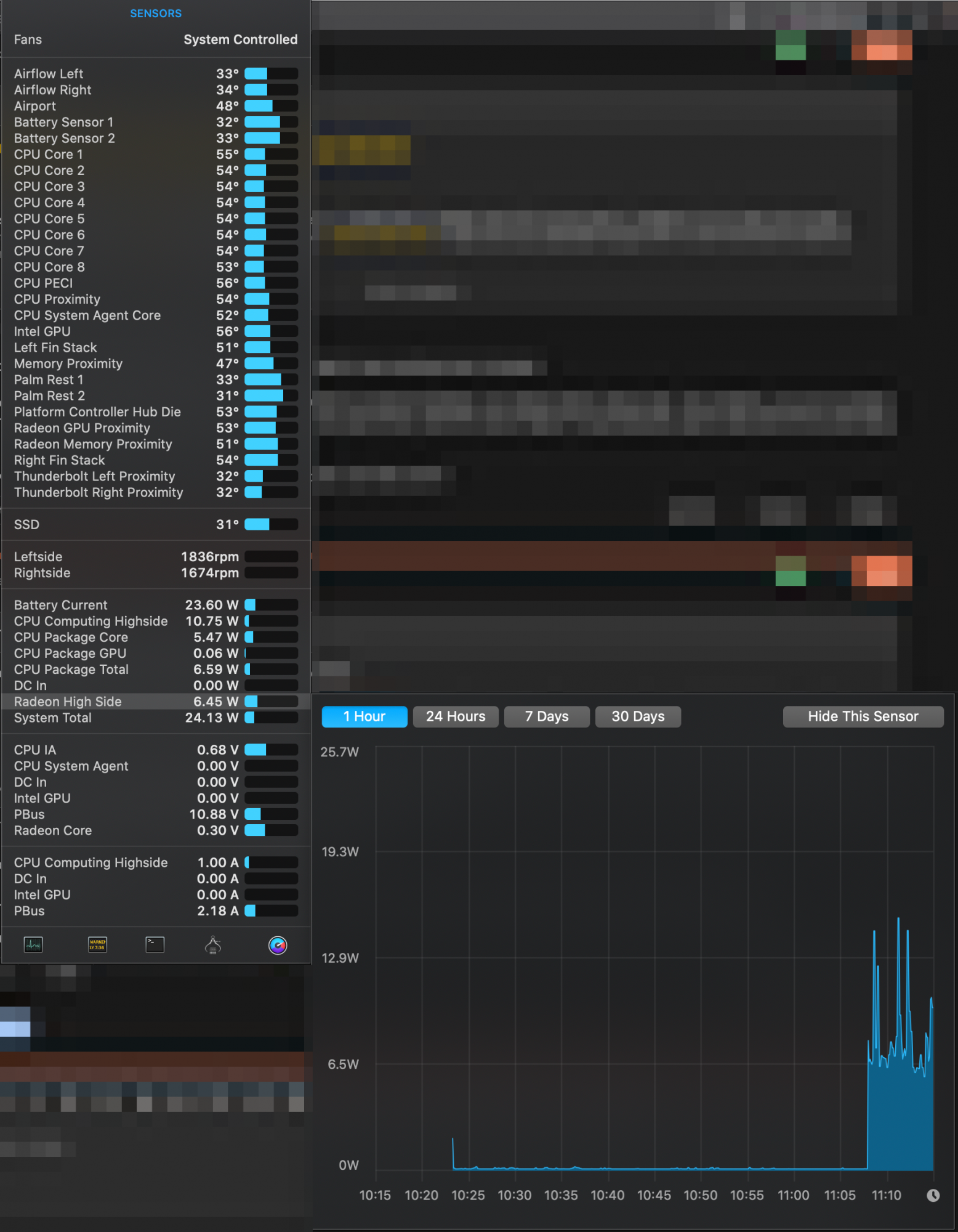958x1232 pixels.
Task: Select the Radeon GPU Proximity row
Action: point(156,428)
